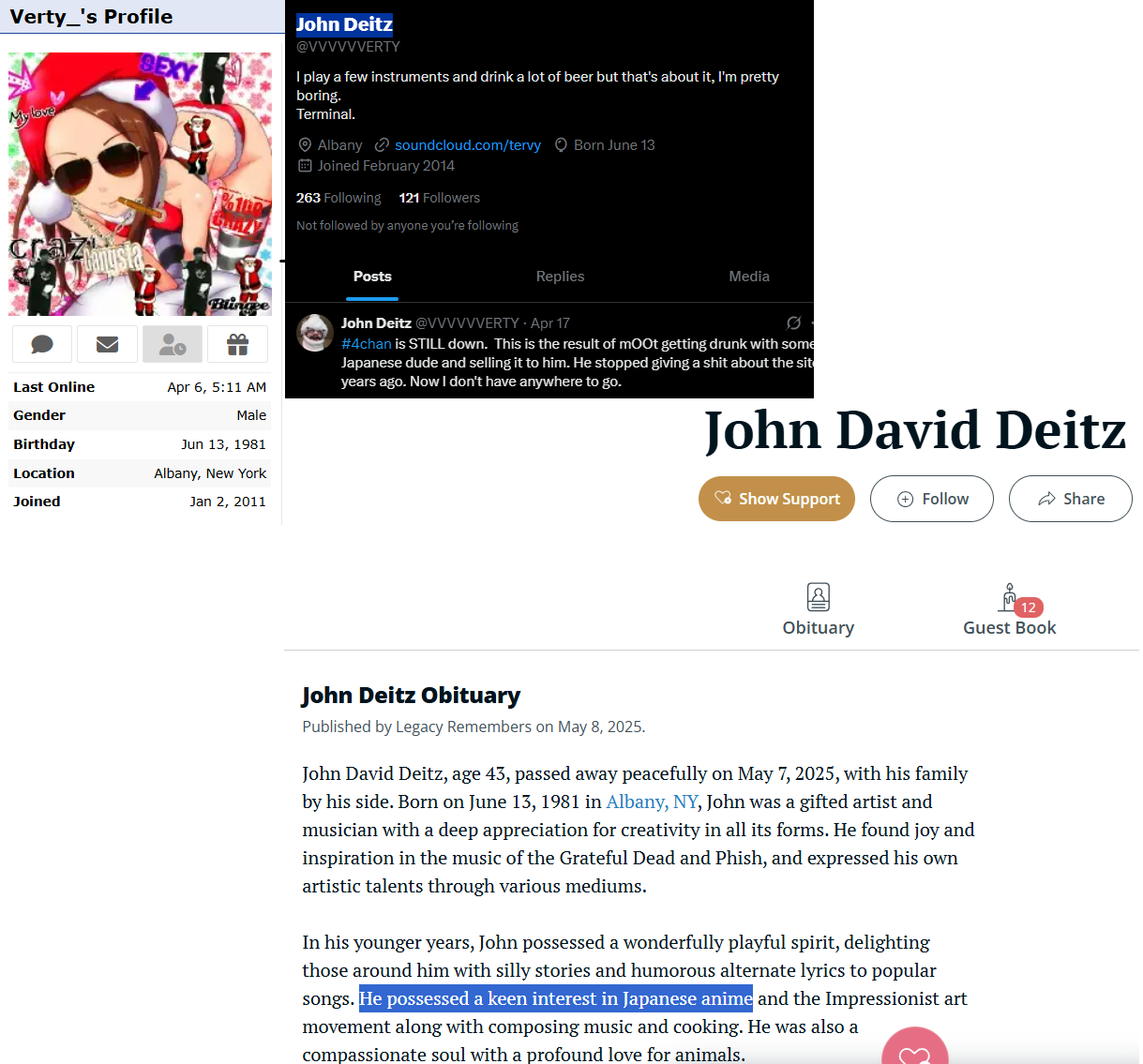Click the John Deitz Obituary heading
The width and height of the screenshot is (1143, 1064).
coord(411,696)
